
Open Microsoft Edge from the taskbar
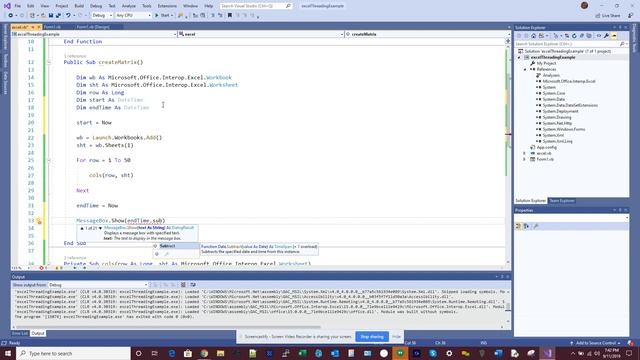pos(171,353)
